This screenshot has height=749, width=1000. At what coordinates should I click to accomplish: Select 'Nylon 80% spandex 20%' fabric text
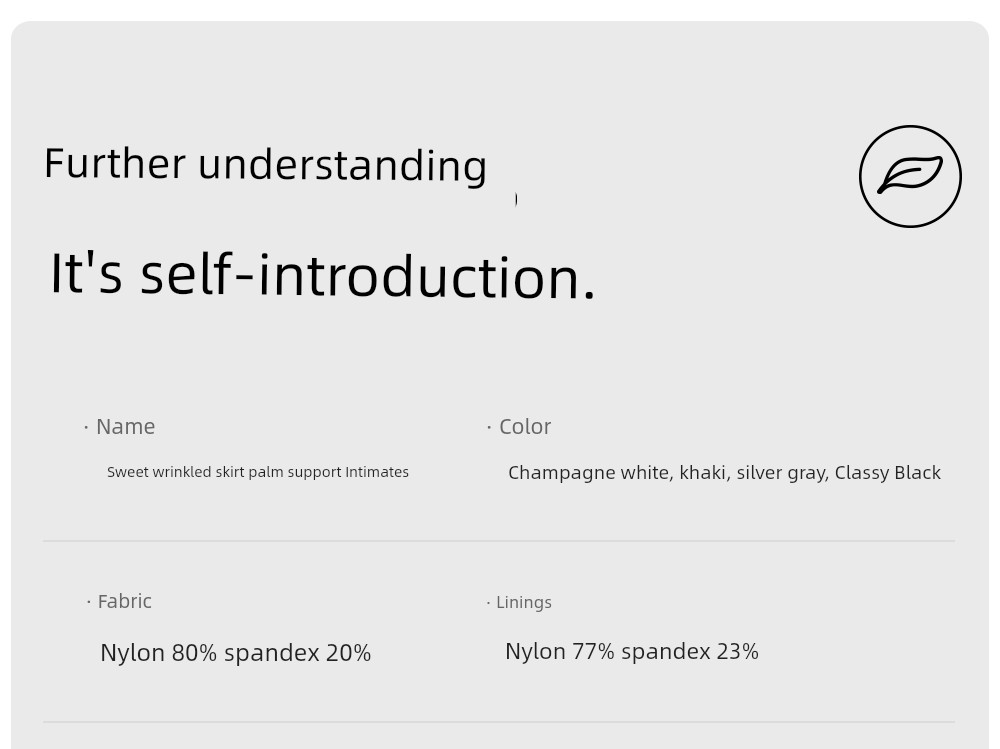point(236,653)
